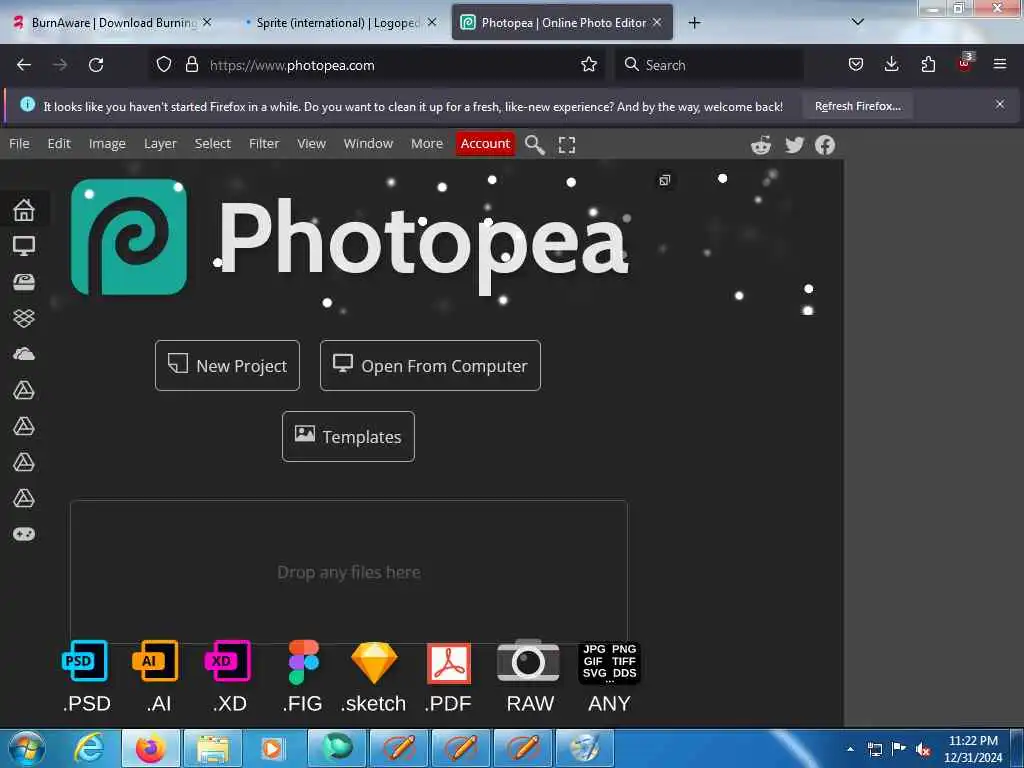Image resolution: width=1024 pixels, height=768 pixels.
Task: Click tracking protection shield icon
Action: tap(164, 65)
